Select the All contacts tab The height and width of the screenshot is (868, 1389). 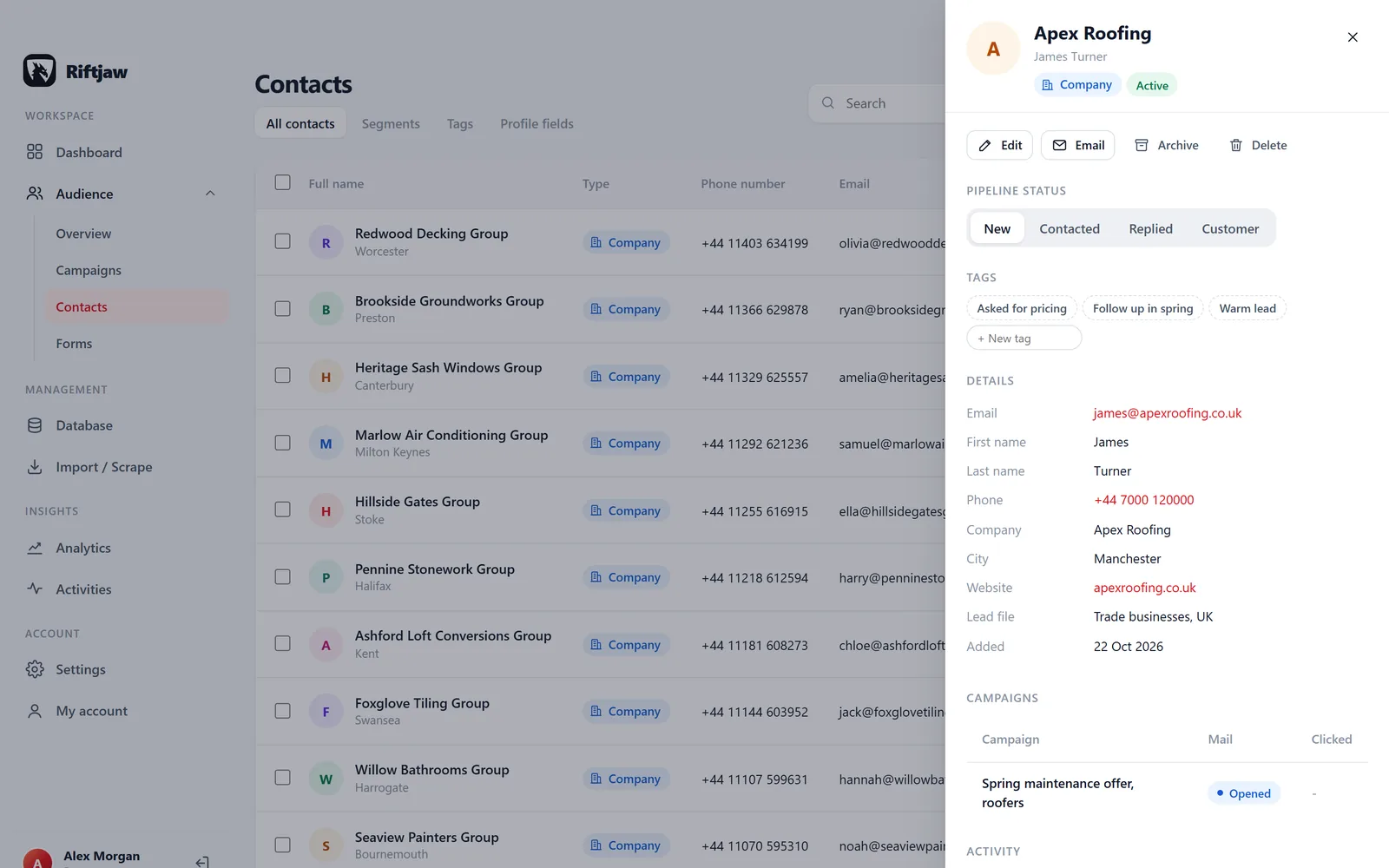pyautogui.click(x=300, y=123)
